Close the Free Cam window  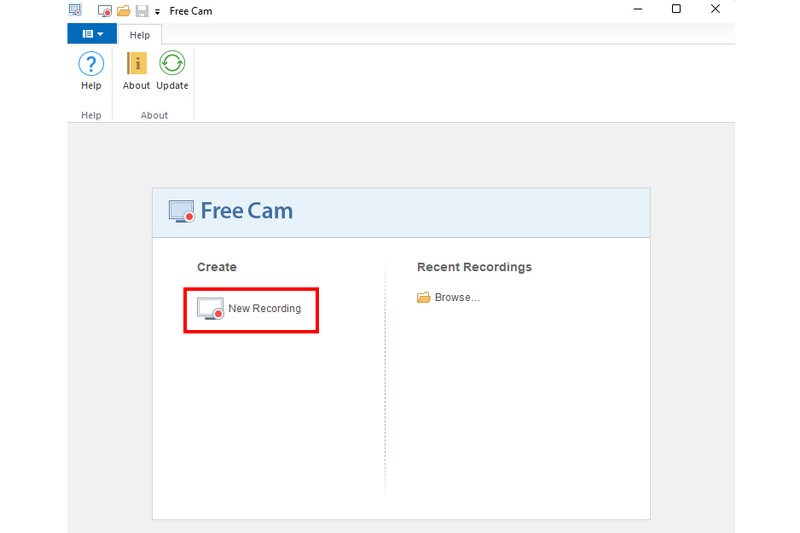[714, 10]
